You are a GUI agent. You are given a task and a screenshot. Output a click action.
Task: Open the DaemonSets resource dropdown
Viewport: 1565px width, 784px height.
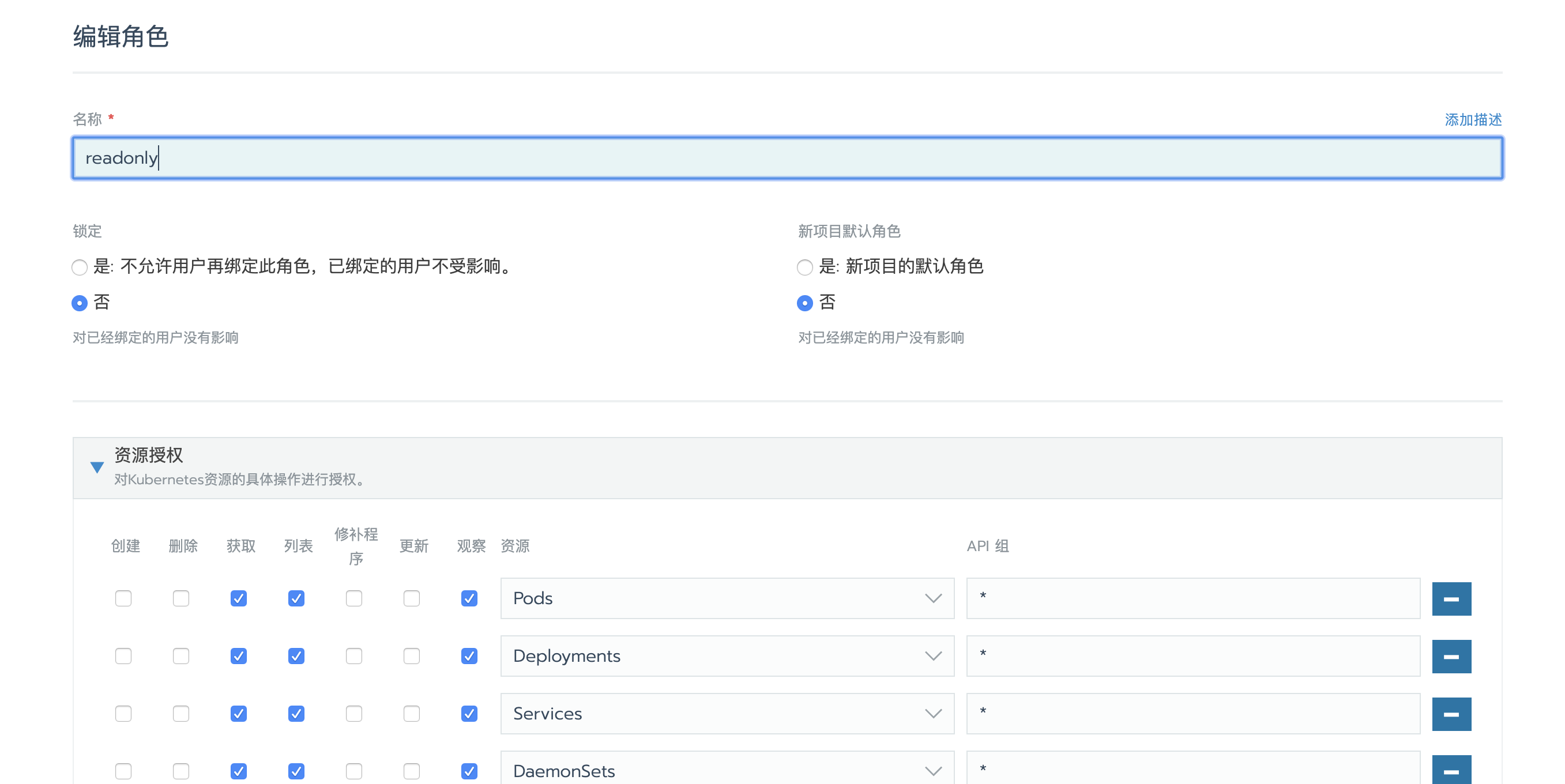click(x=727, y=768)
